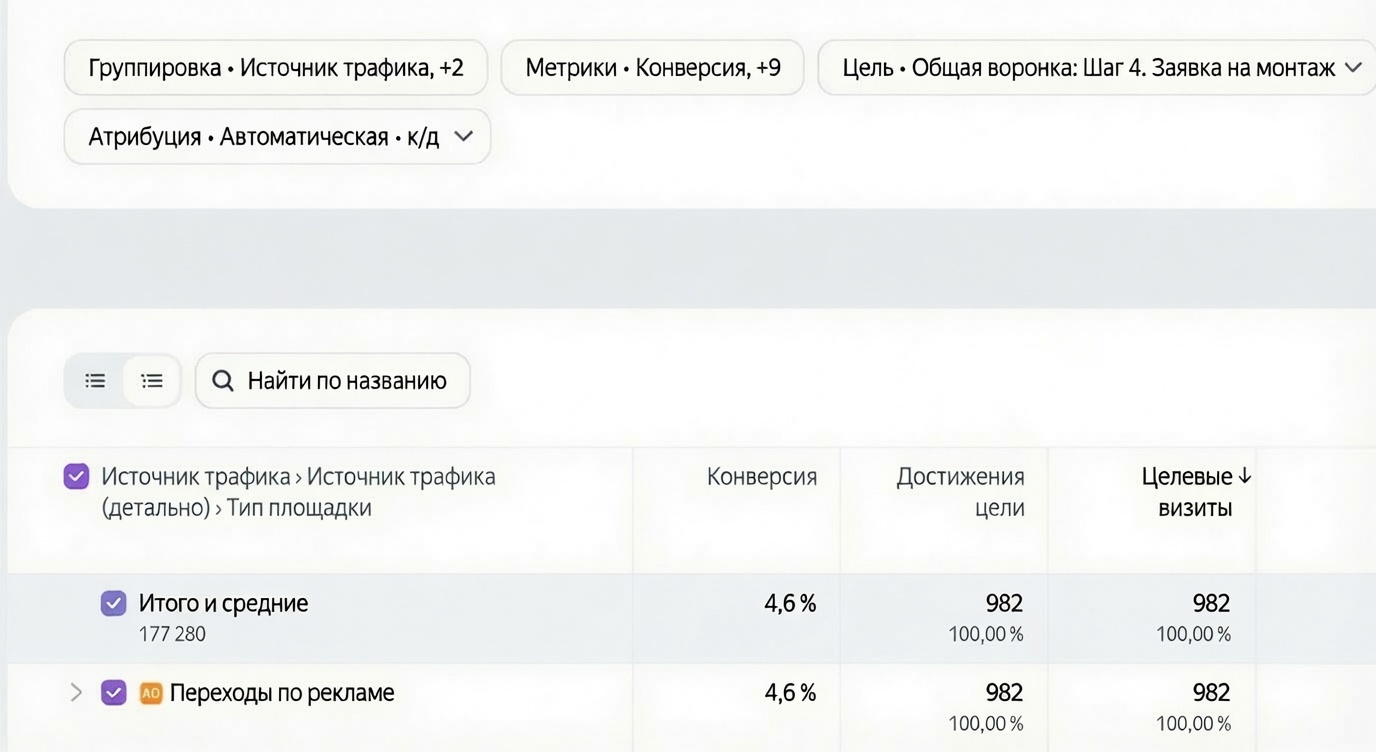
Task: Switch to the flat list view icon
Action: pos(95,381)
